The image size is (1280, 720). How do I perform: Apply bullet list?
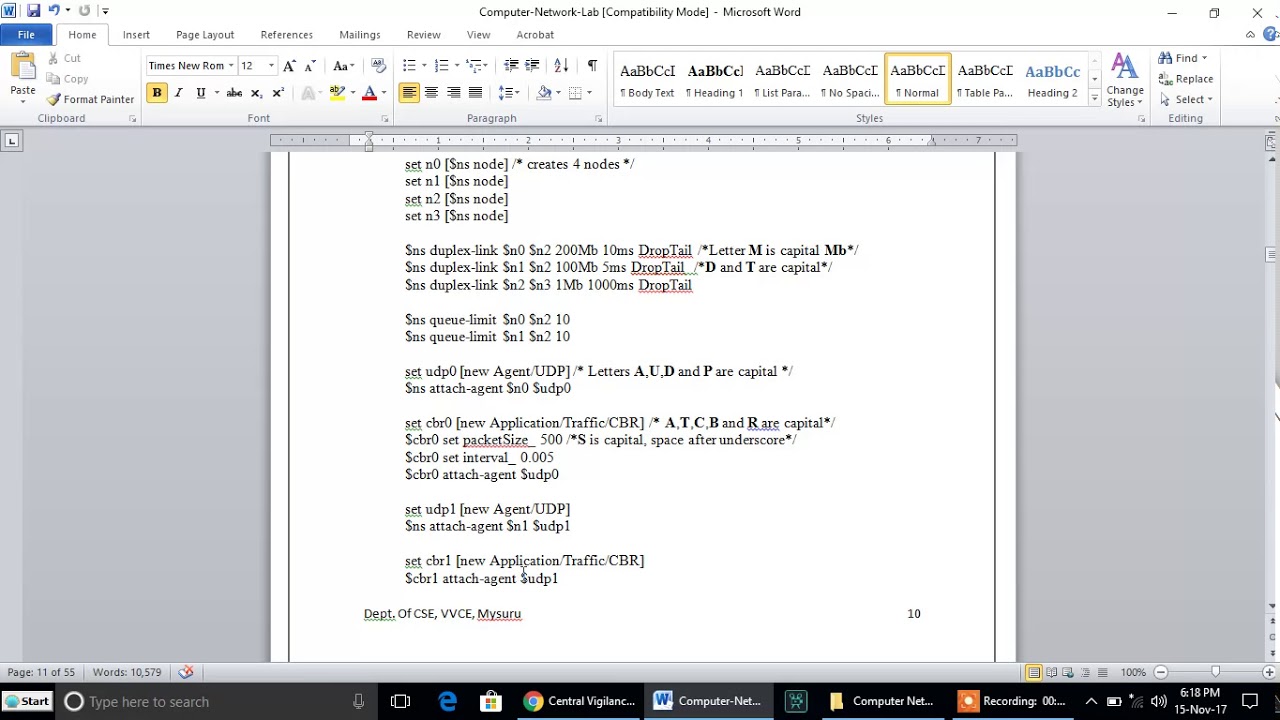coord(409,66)
